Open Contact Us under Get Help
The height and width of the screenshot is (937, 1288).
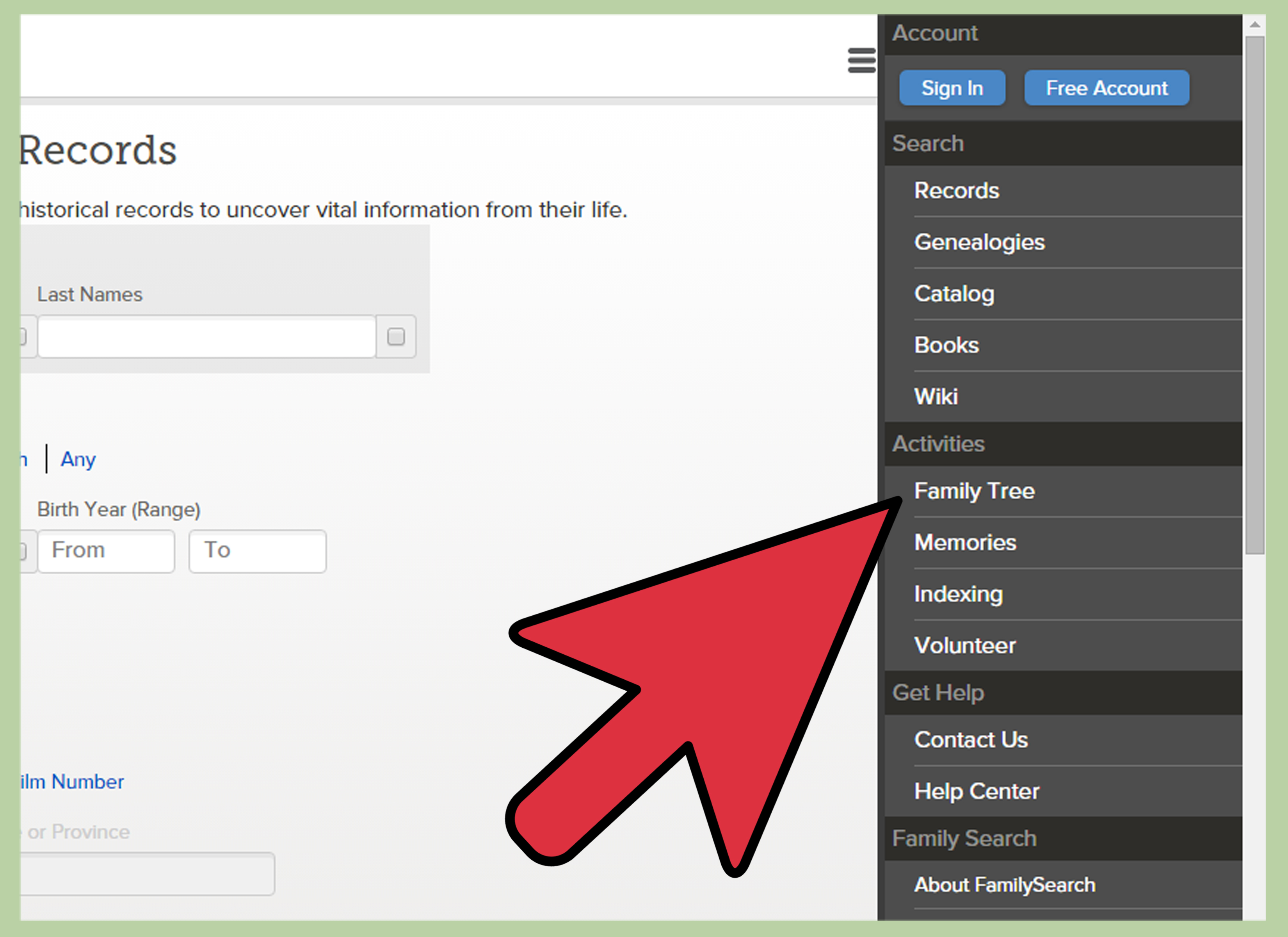[x=971, y=739]
